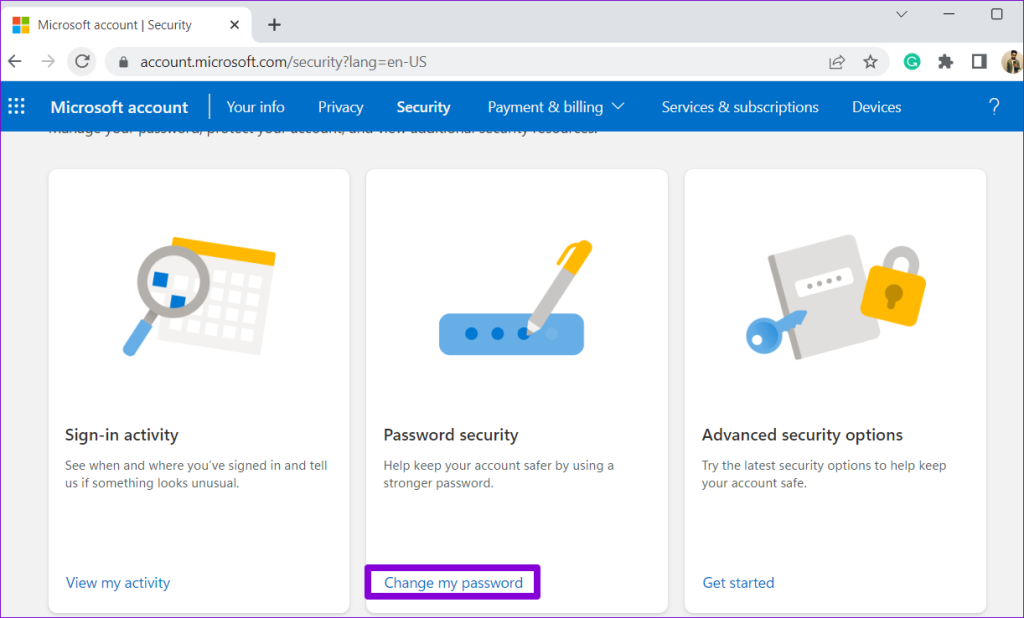
Task: Bookmark this page with the star icon
Action: coord(870,62)
